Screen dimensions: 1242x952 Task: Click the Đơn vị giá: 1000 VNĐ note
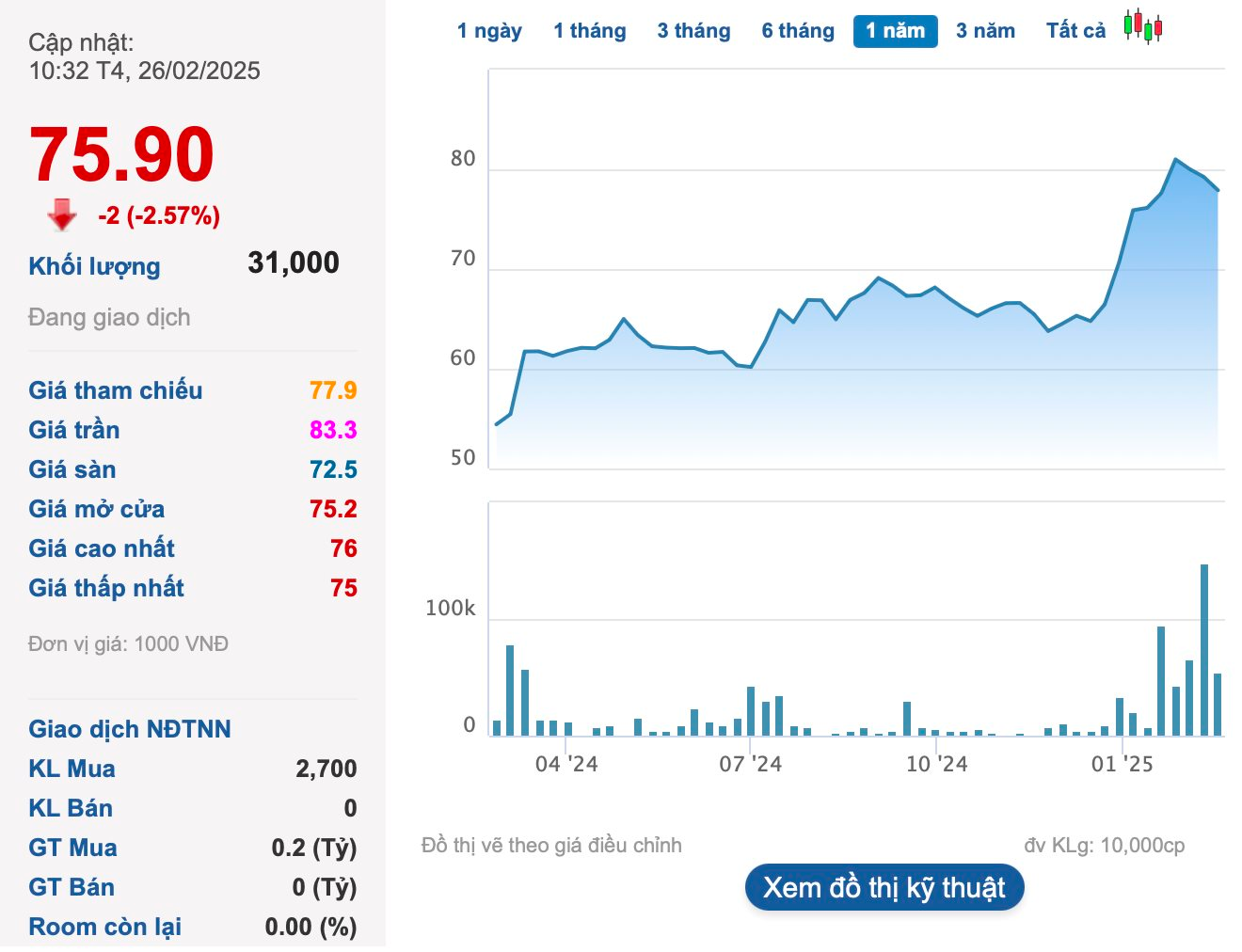tap(128, 644)
